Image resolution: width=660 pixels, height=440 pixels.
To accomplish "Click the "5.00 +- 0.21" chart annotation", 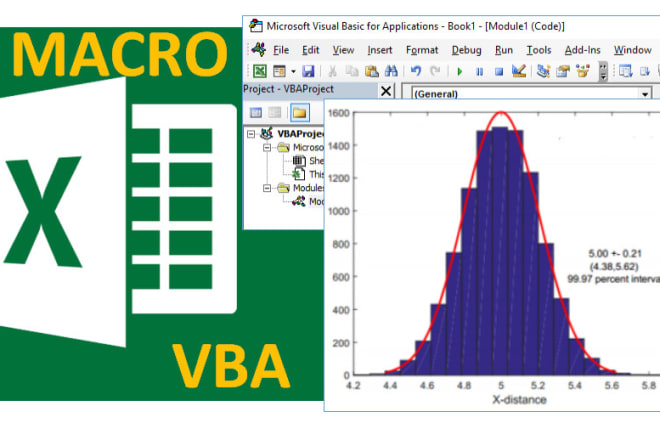I will point(615,253).
